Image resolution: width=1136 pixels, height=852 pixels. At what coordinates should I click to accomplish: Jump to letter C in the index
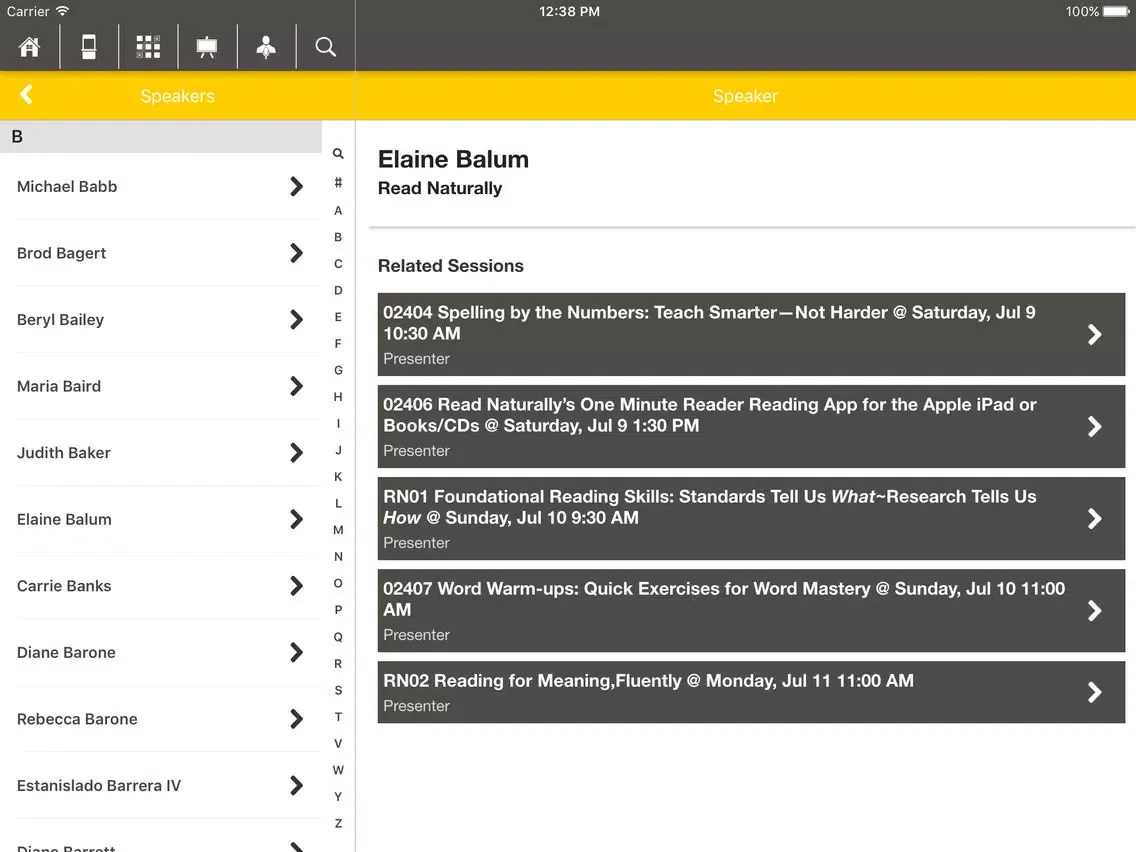pyautogui.click(x=338, y=264)
